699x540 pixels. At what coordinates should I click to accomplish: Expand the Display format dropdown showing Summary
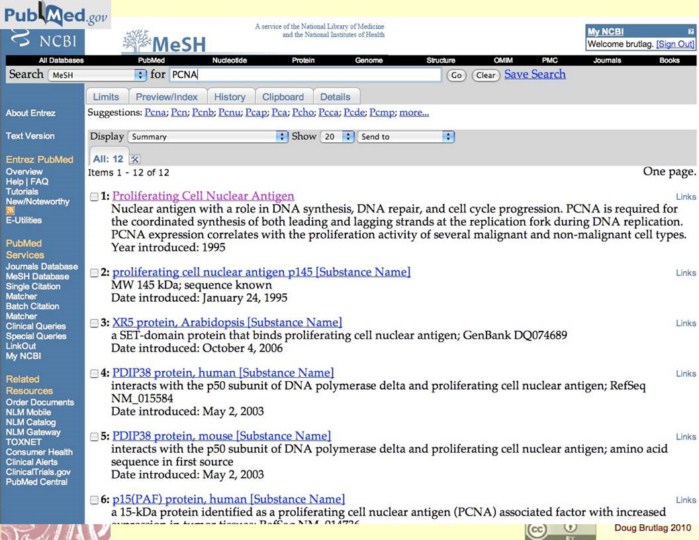coord(207,136)
